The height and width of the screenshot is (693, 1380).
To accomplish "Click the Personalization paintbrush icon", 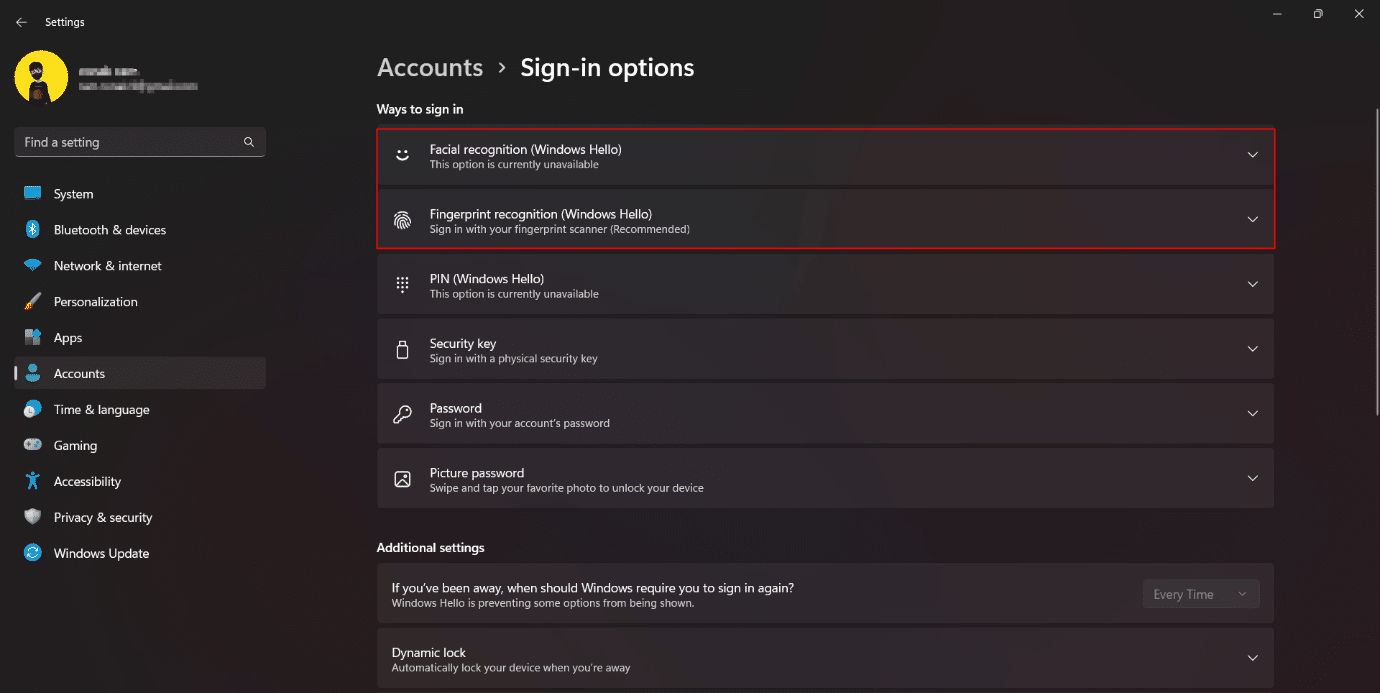I will coord(33,302).
